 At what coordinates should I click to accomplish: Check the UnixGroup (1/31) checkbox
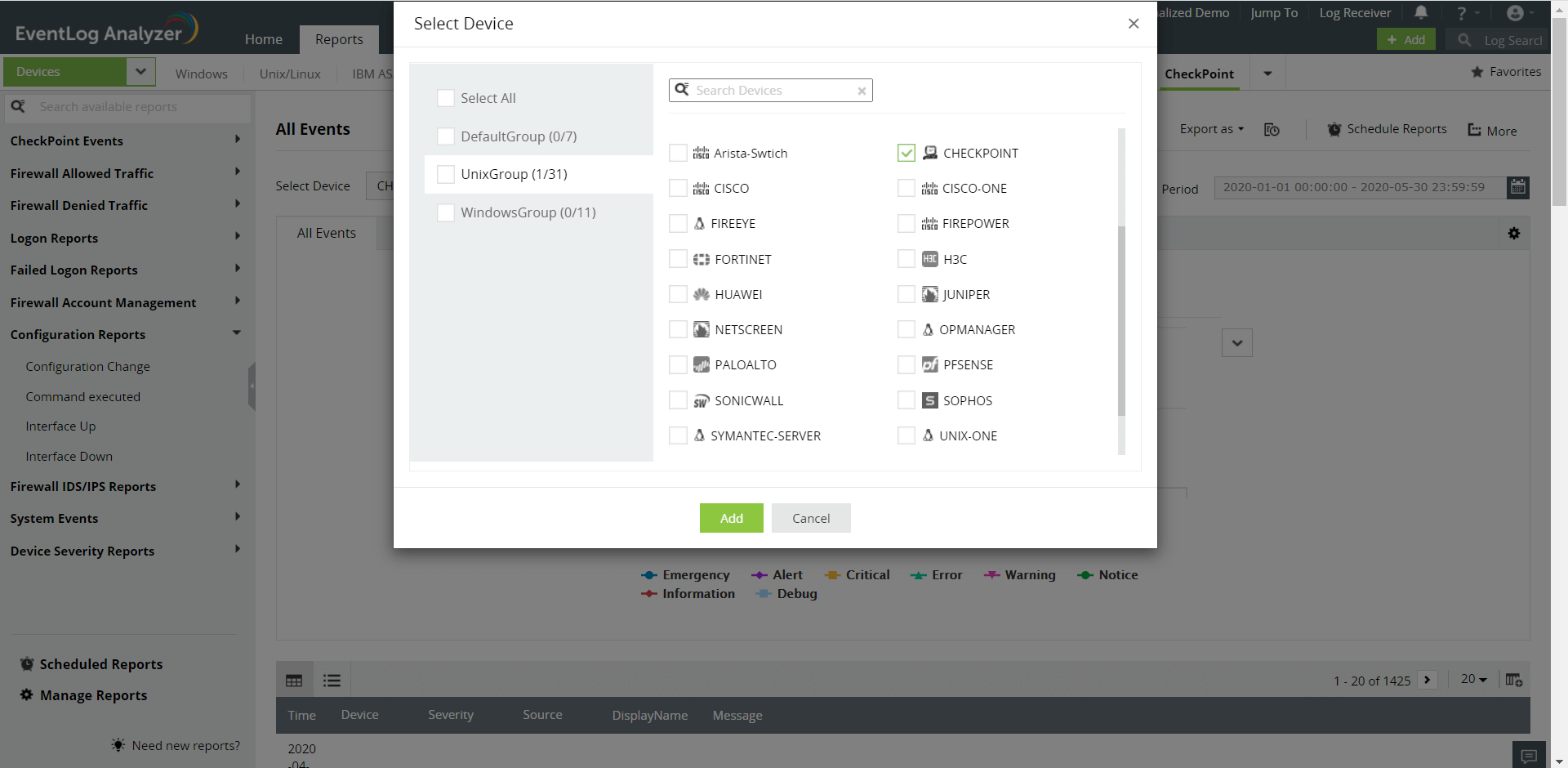tap(446, 174)
